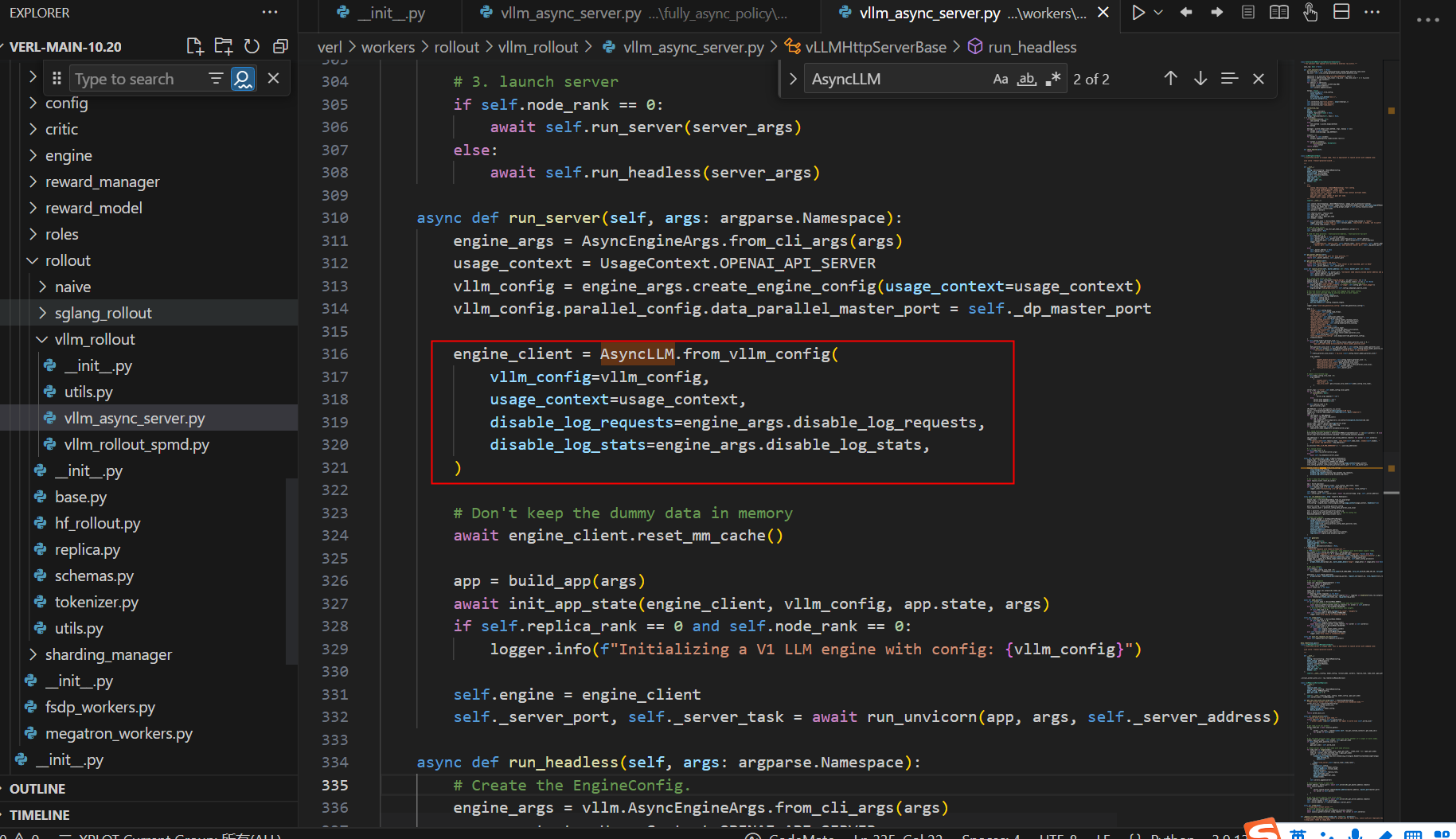Image resolution: width=1456 pixels, height=839 pixels.
Task: Open tokenizer.py from the Explorer
Action: point(96,602)
